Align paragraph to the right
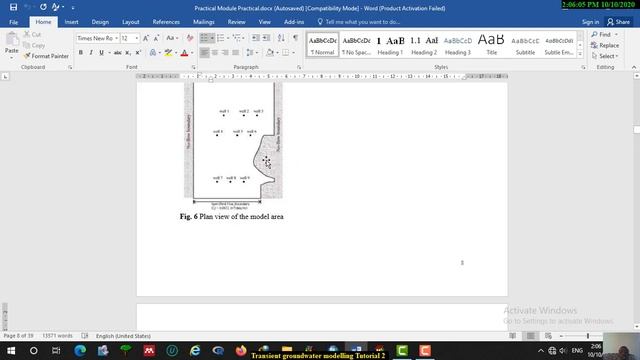640x360 pixels. click(225, 52)
